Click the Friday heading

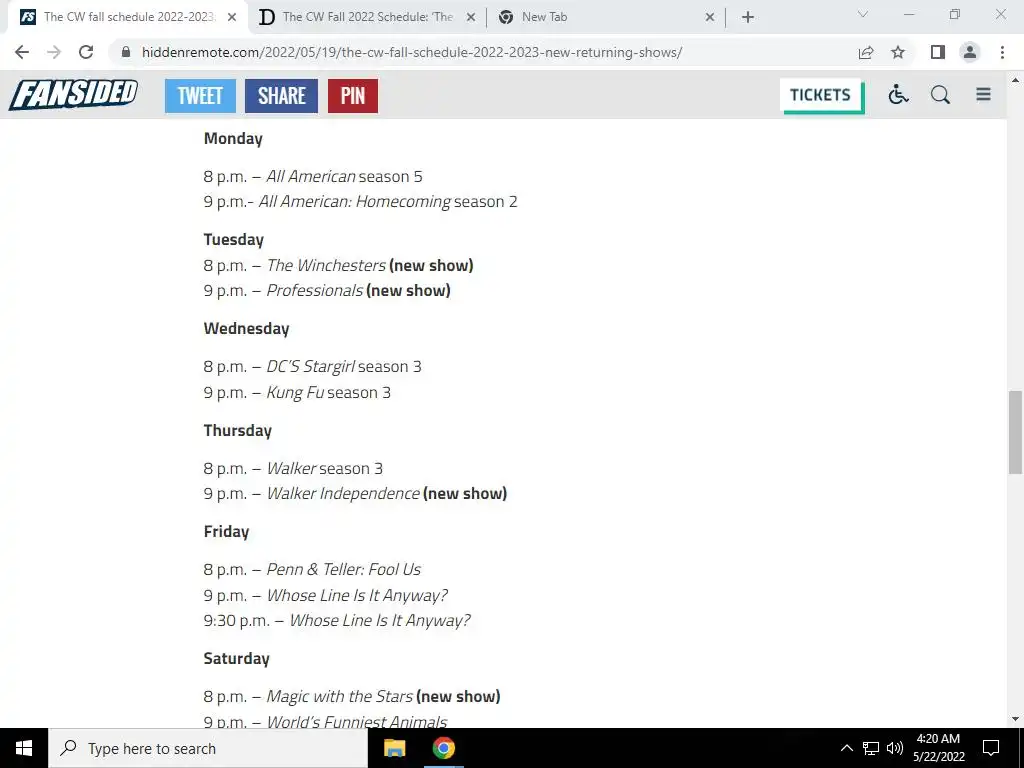[227, 532]
